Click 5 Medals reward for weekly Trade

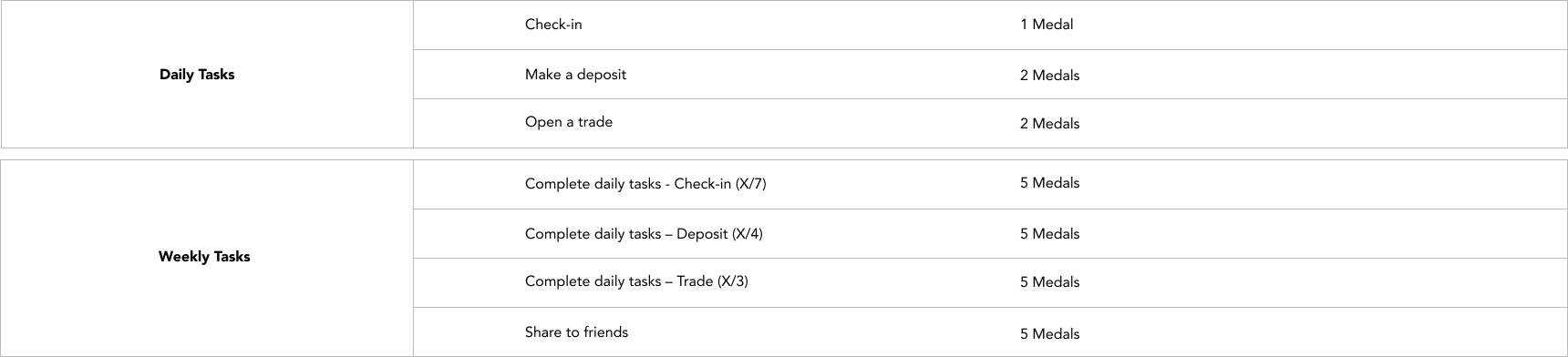point(1049,282)
